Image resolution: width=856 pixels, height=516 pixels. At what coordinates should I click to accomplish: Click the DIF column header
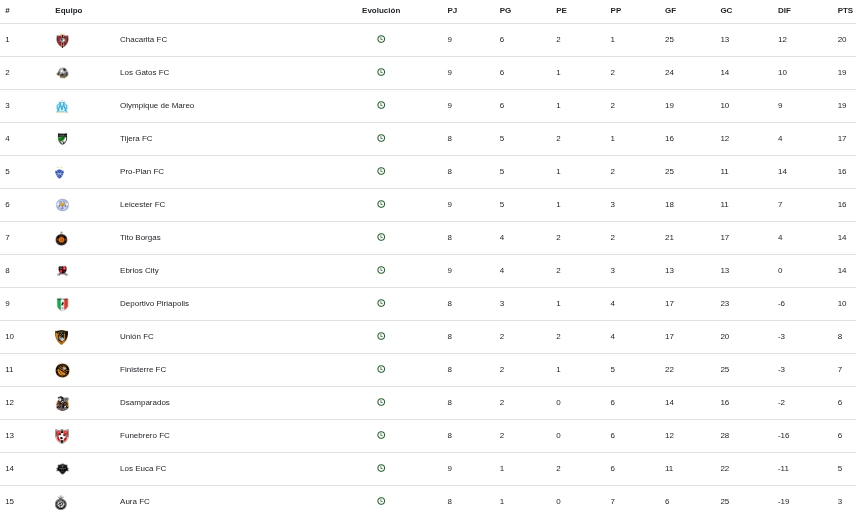pos(784,10)
